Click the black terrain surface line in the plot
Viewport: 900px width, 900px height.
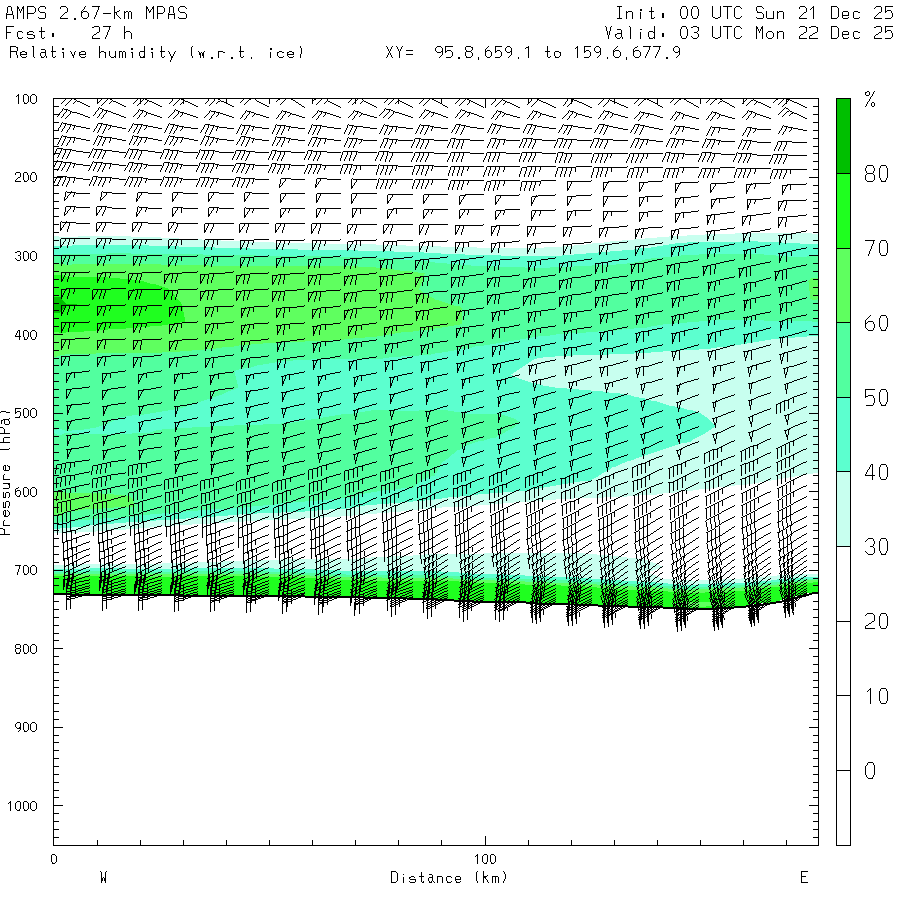[x=436, y=599]
